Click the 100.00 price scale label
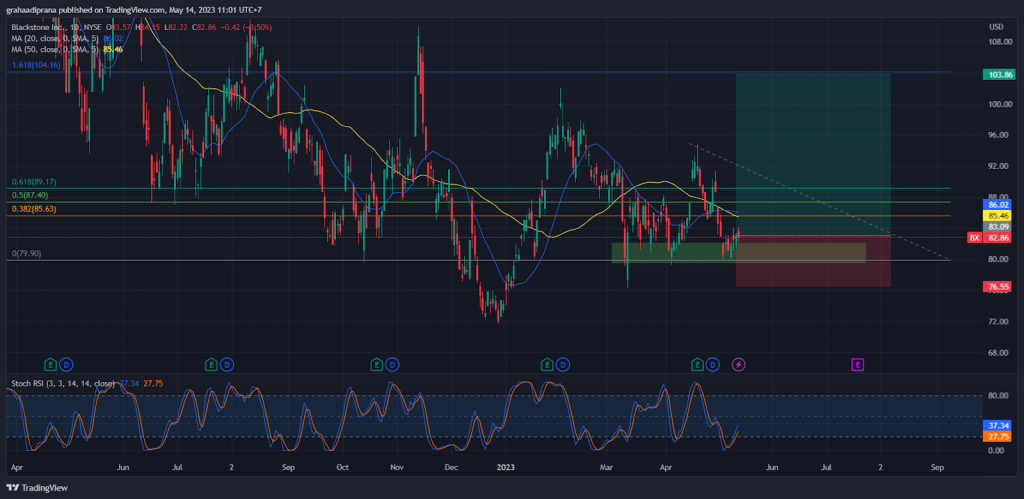Viewport: 1024px width, 499px height. (x=1000, y=104)
